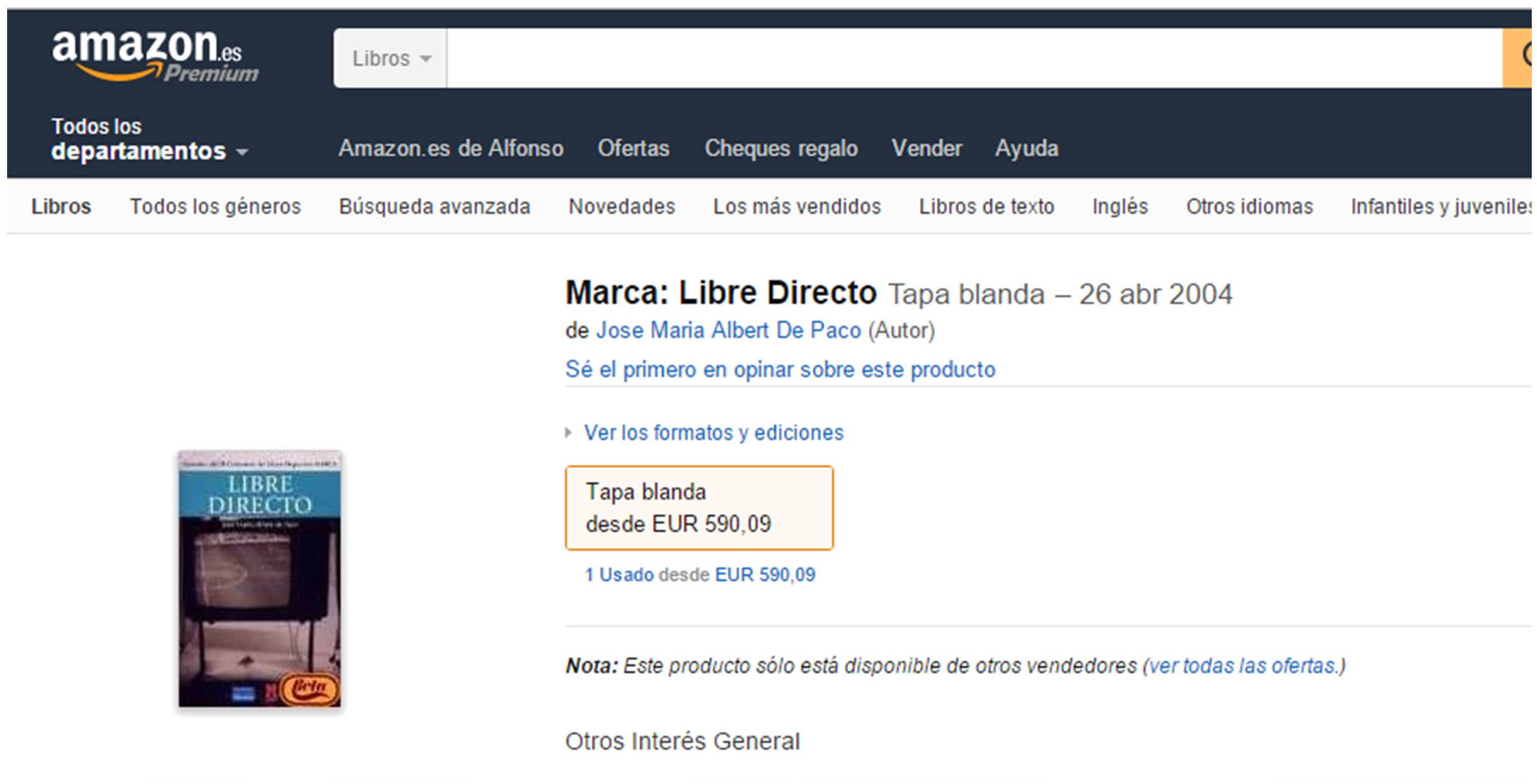The image size is (1537, 784).
Task: Open Búsqueda avanzada in the books bar
Action: coord(434,206)
